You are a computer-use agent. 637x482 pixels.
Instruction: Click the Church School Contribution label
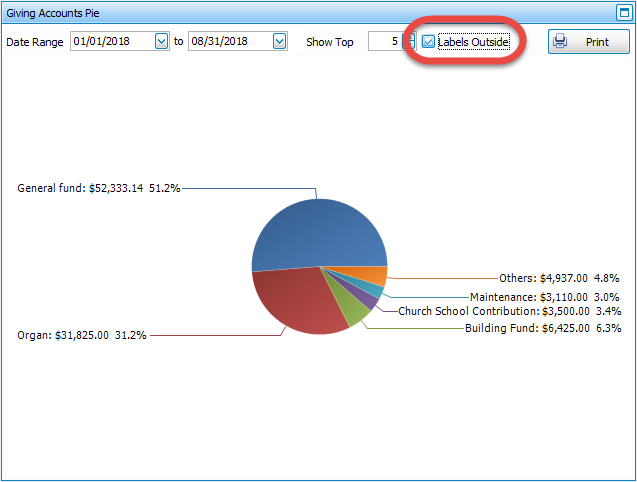coord(509,311)
